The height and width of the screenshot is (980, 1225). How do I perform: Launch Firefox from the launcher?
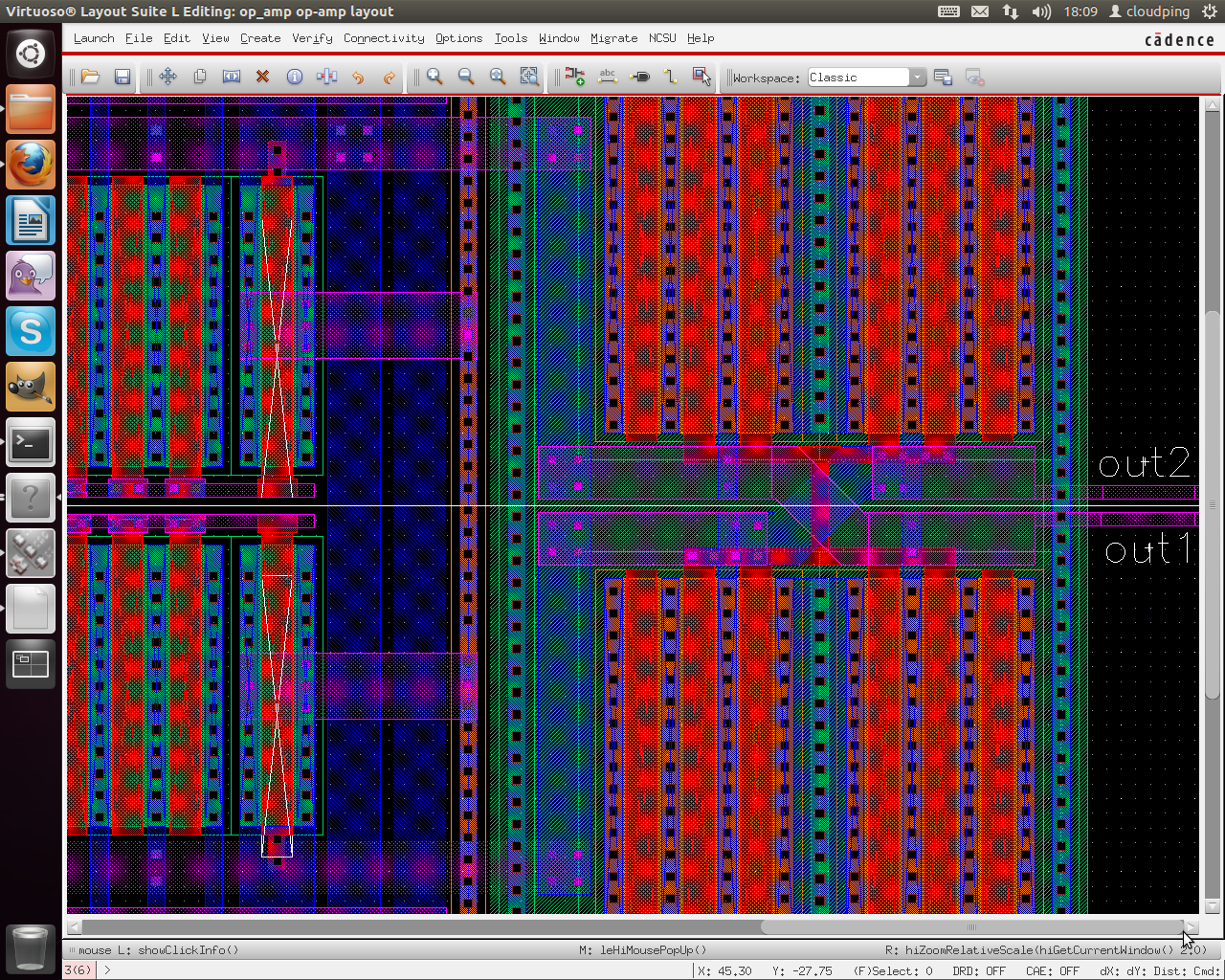[x=31, y=165]
